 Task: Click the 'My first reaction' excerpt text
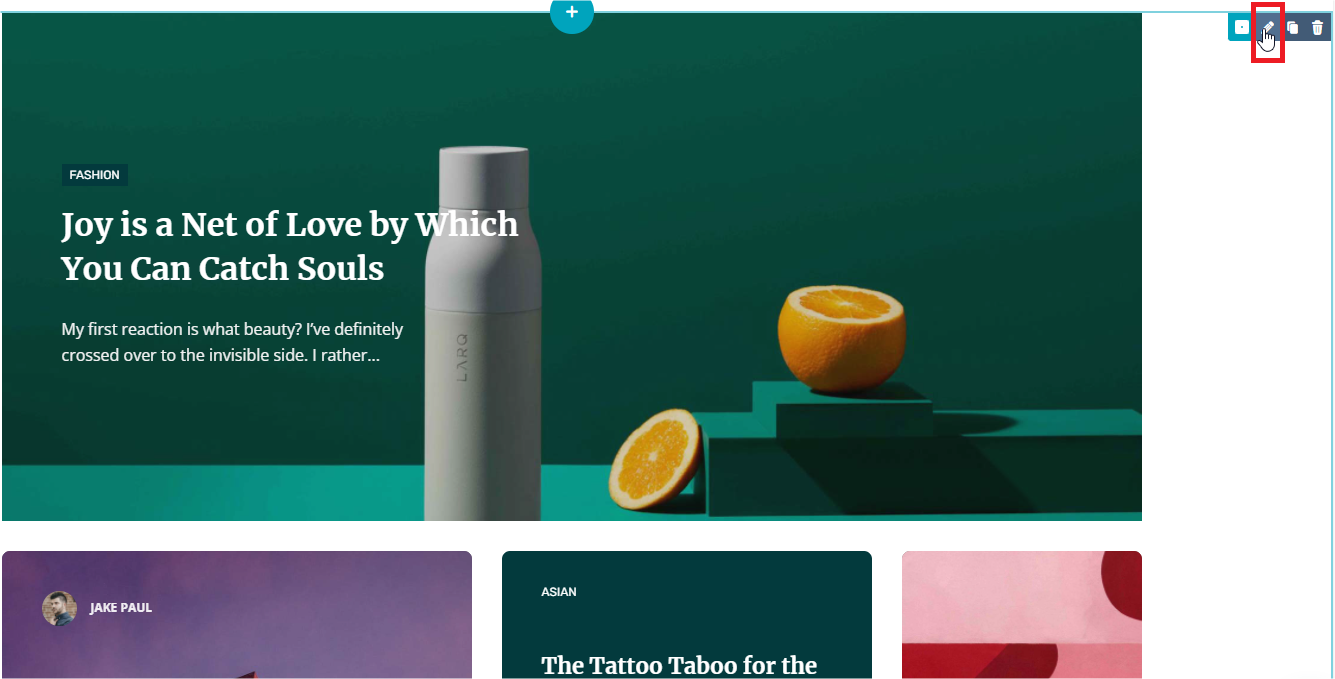click(232, 342)
